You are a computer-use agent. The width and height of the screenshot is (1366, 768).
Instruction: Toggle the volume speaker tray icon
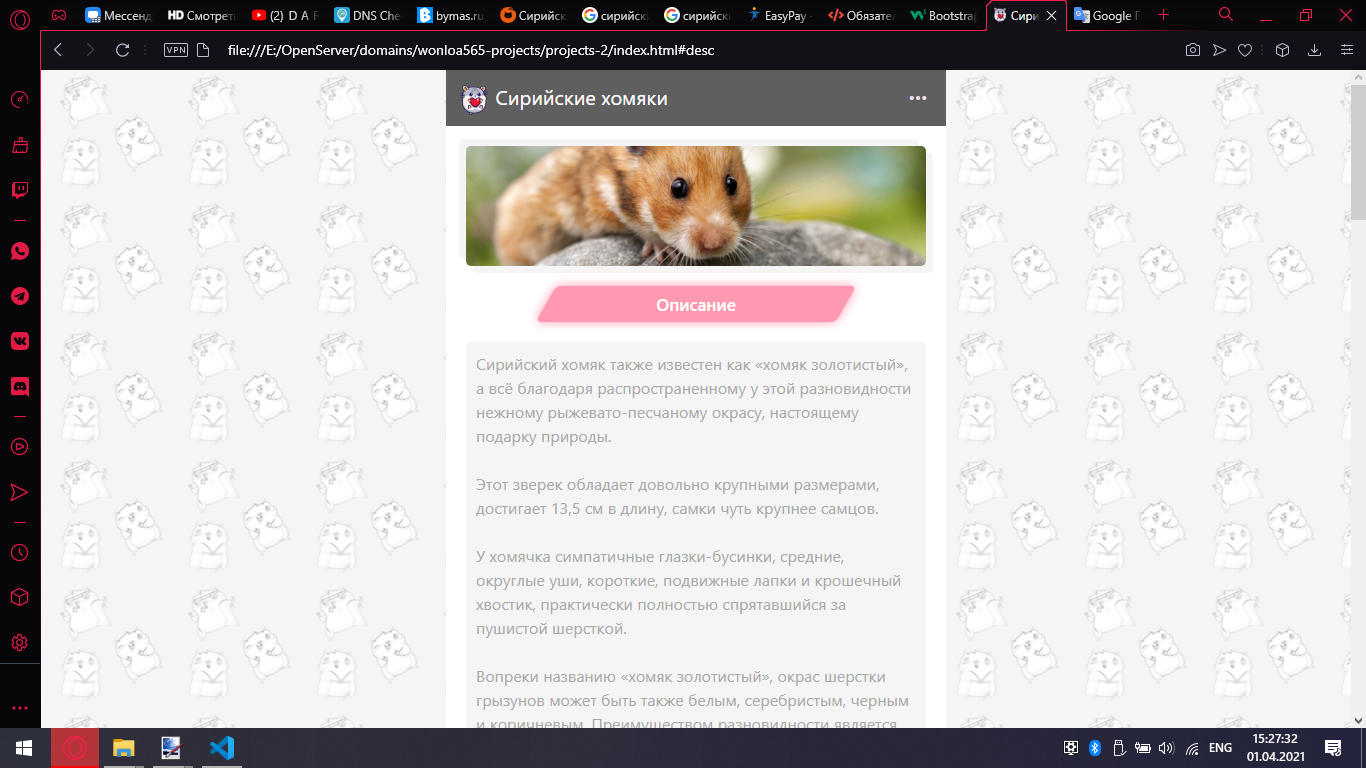tap(1165, 747)
